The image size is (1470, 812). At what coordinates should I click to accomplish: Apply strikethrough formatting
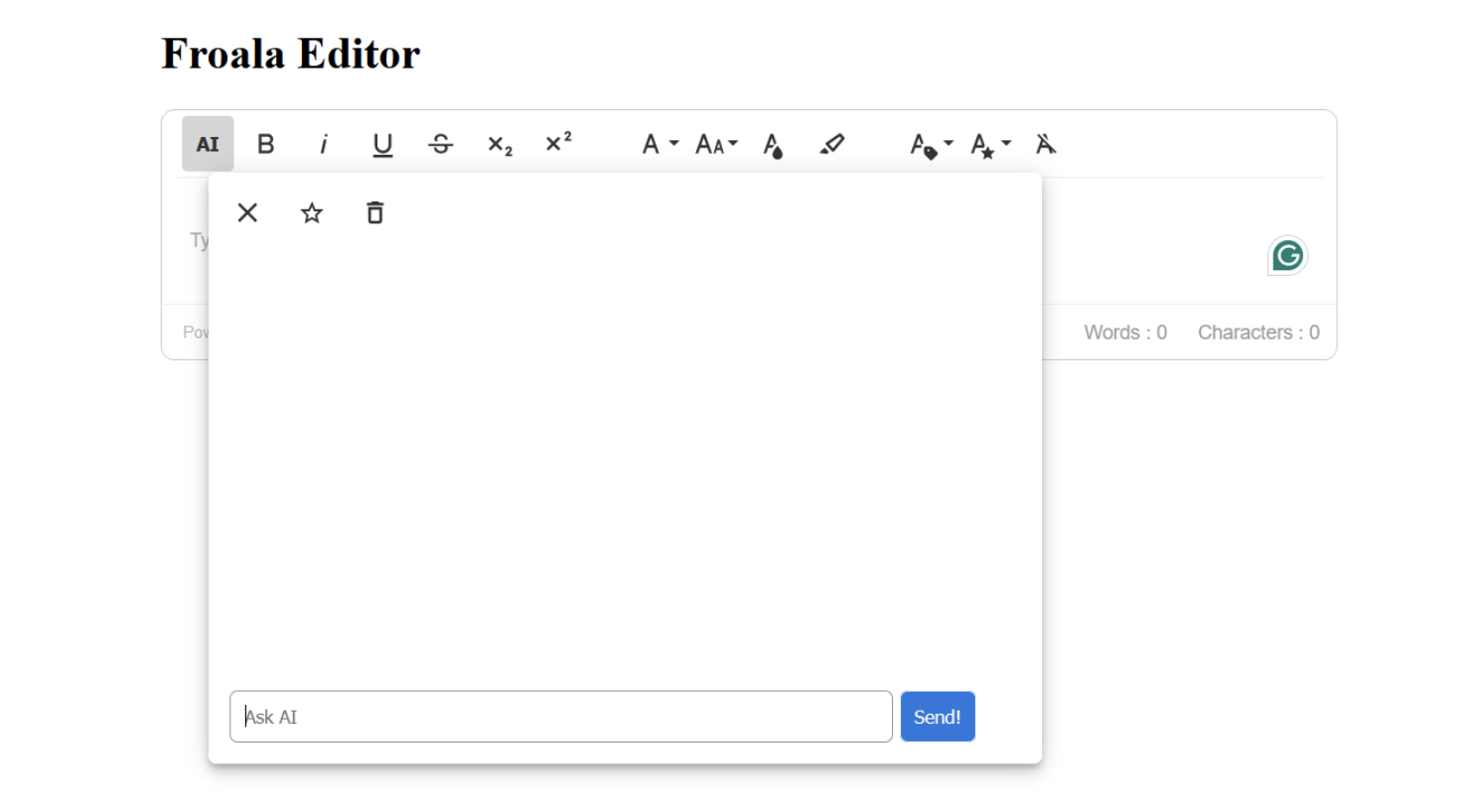click(440, 144)
